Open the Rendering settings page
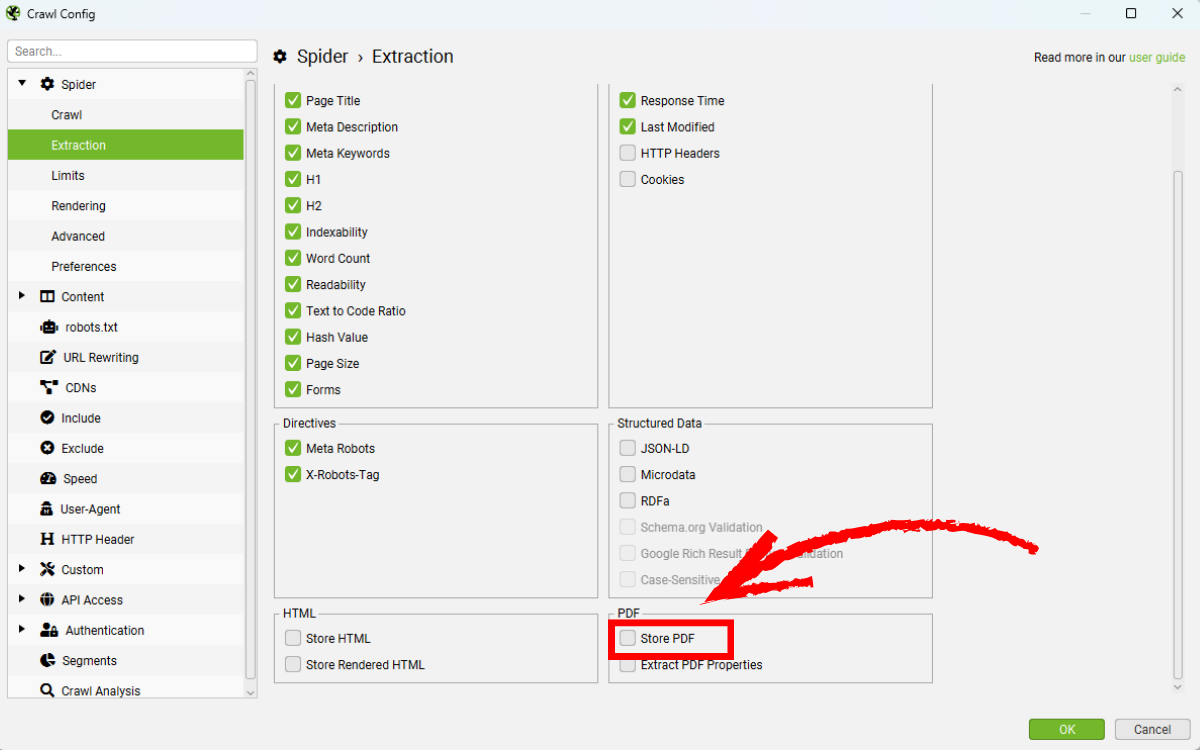This screenshot has height=750, width=1200. [79, 206]
